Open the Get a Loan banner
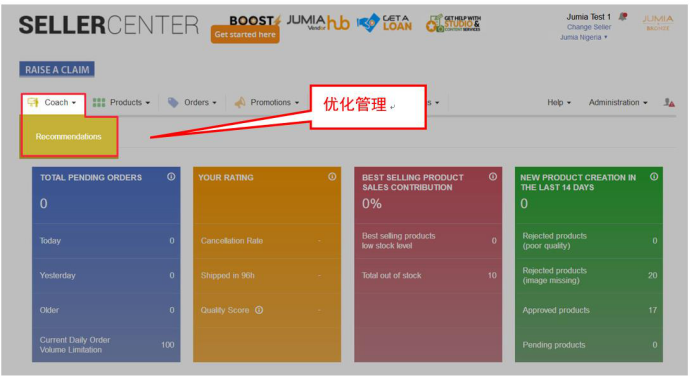 pos(384,23)
